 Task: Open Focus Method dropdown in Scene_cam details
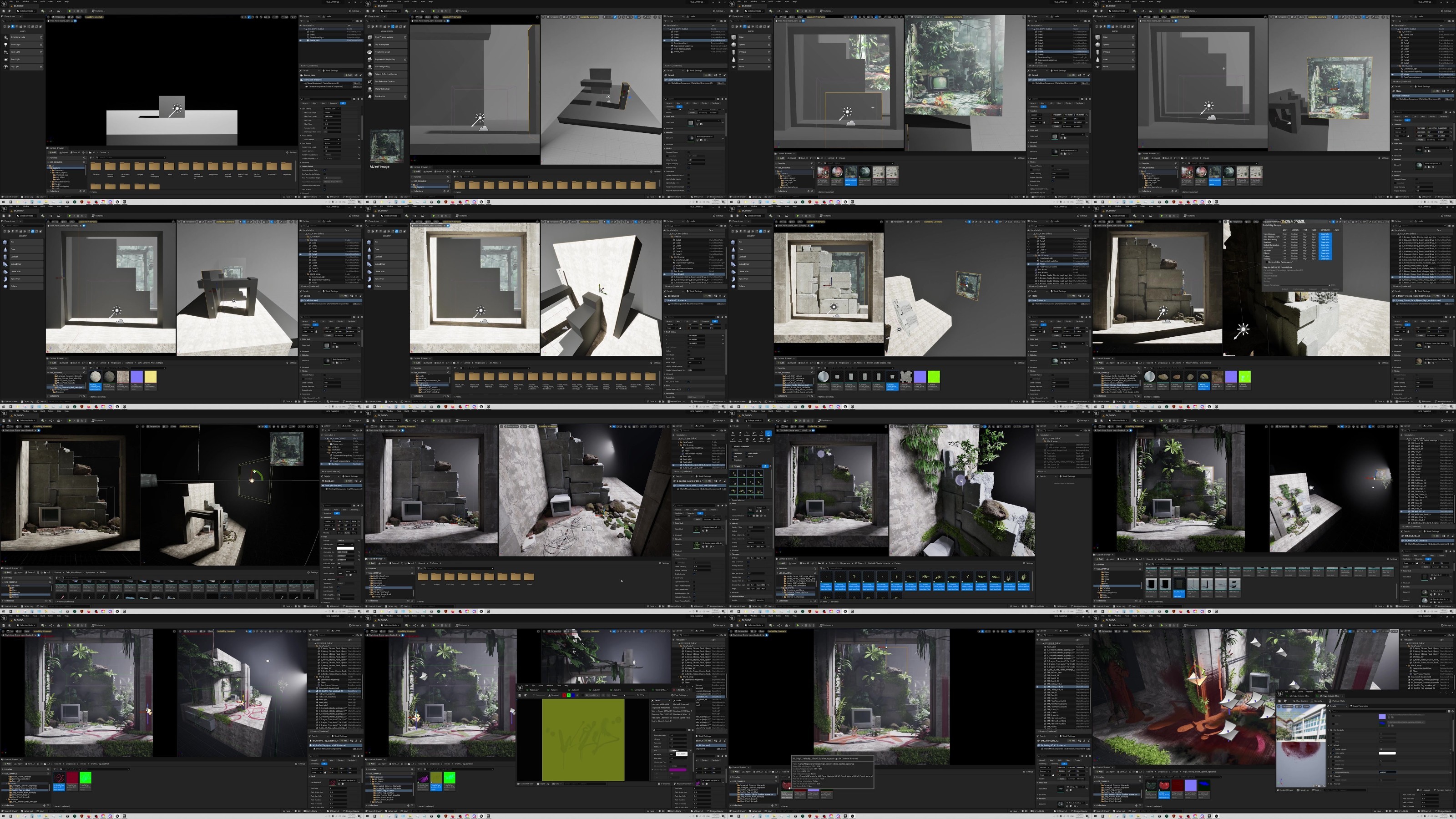tap(332, 140)
